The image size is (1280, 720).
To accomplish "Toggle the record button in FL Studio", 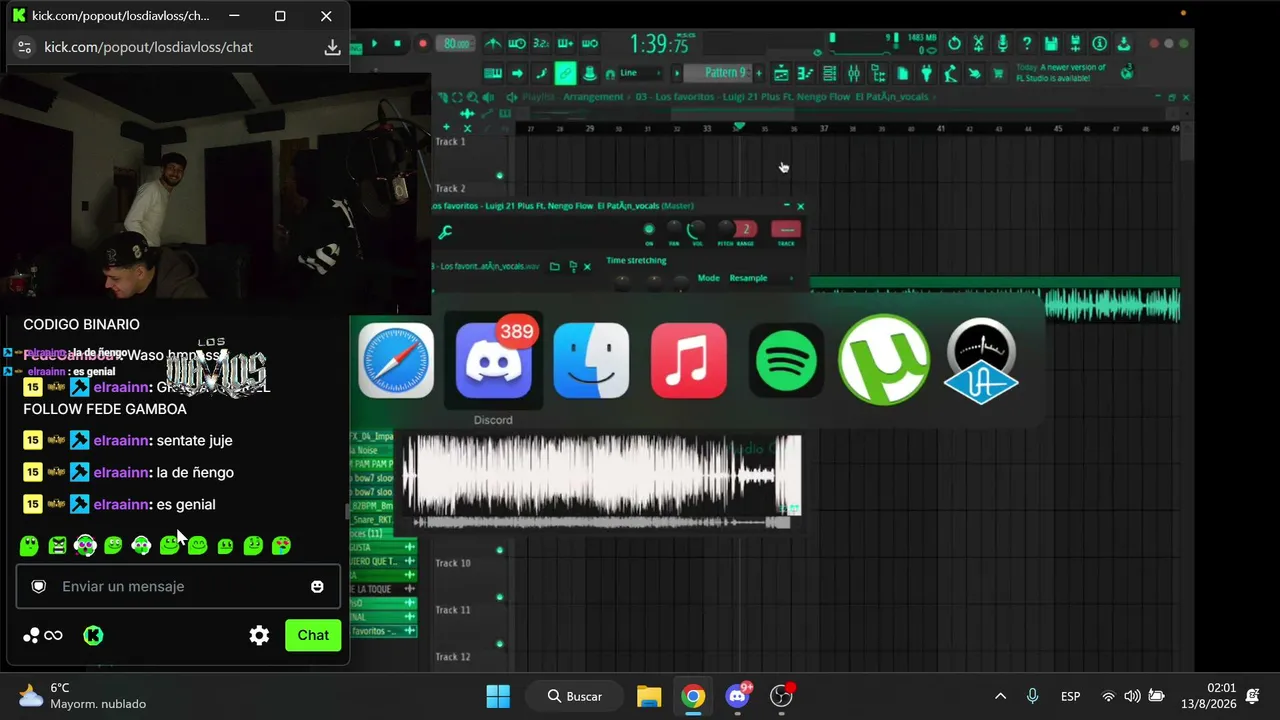I will [x=422, y=43].
